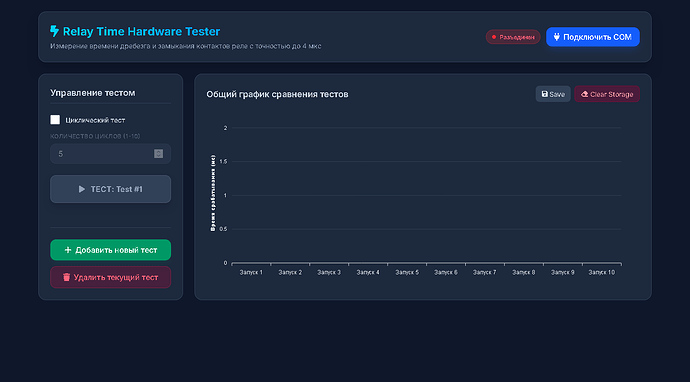Click the plus icon on Добавить новый тест
Viewport: 690px width, 382px height.
[68, 250]
